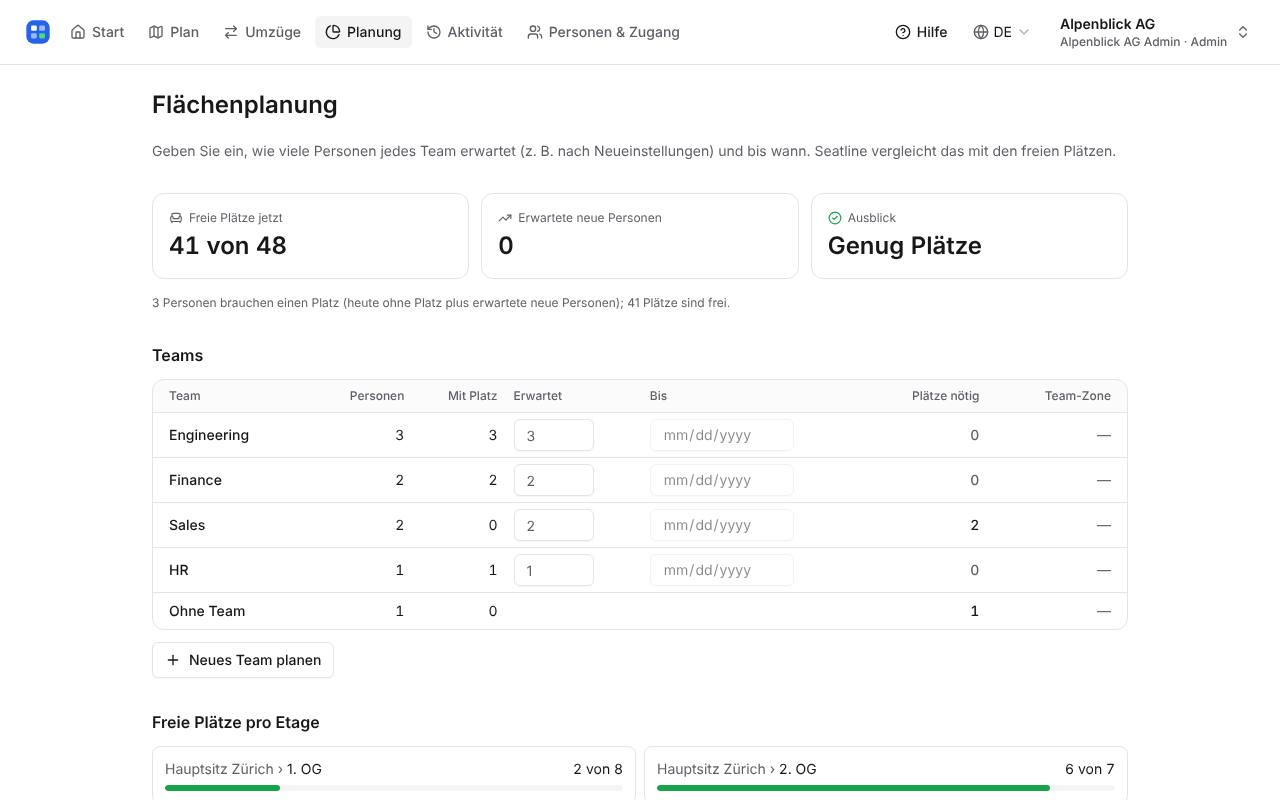Click the Erwartet field for HR
The width and height of the screenshot is (1280, 800).
tap(554, 570)
